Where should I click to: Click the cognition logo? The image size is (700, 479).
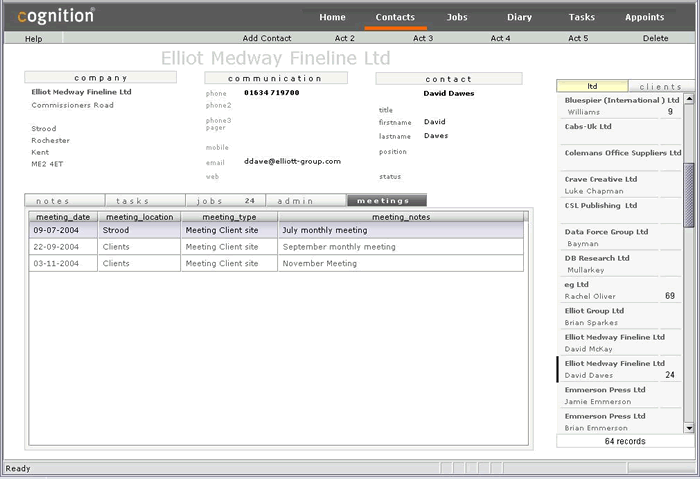click(x=56, y=16)
